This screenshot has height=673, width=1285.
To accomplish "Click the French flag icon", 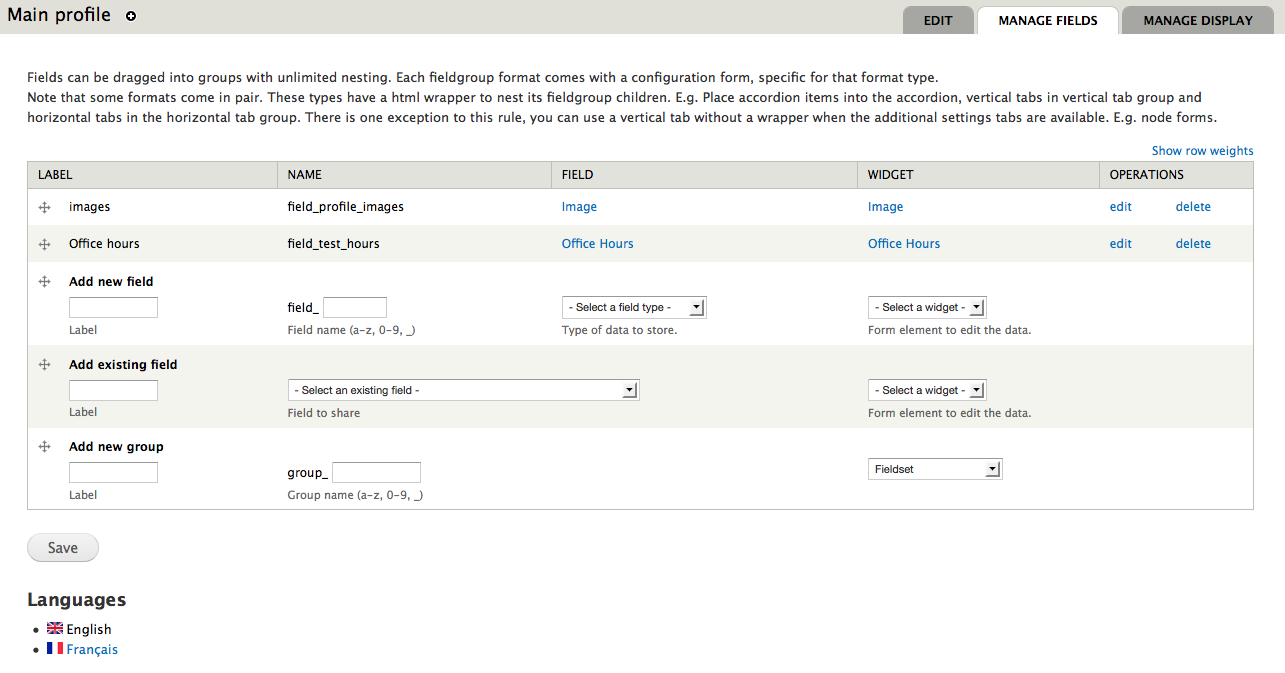I will pos(55,649).
